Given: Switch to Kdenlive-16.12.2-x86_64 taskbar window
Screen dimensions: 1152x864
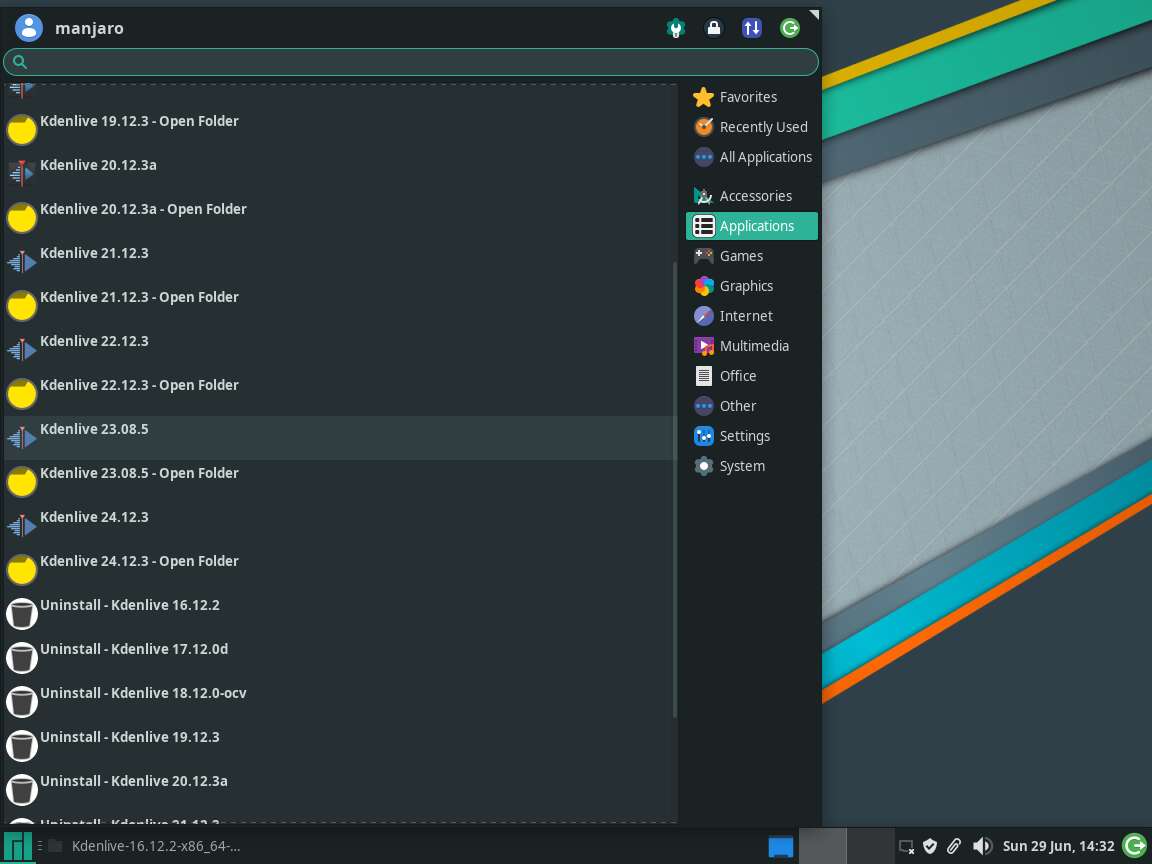Looking at the screenshot, I should click(145, 846).
